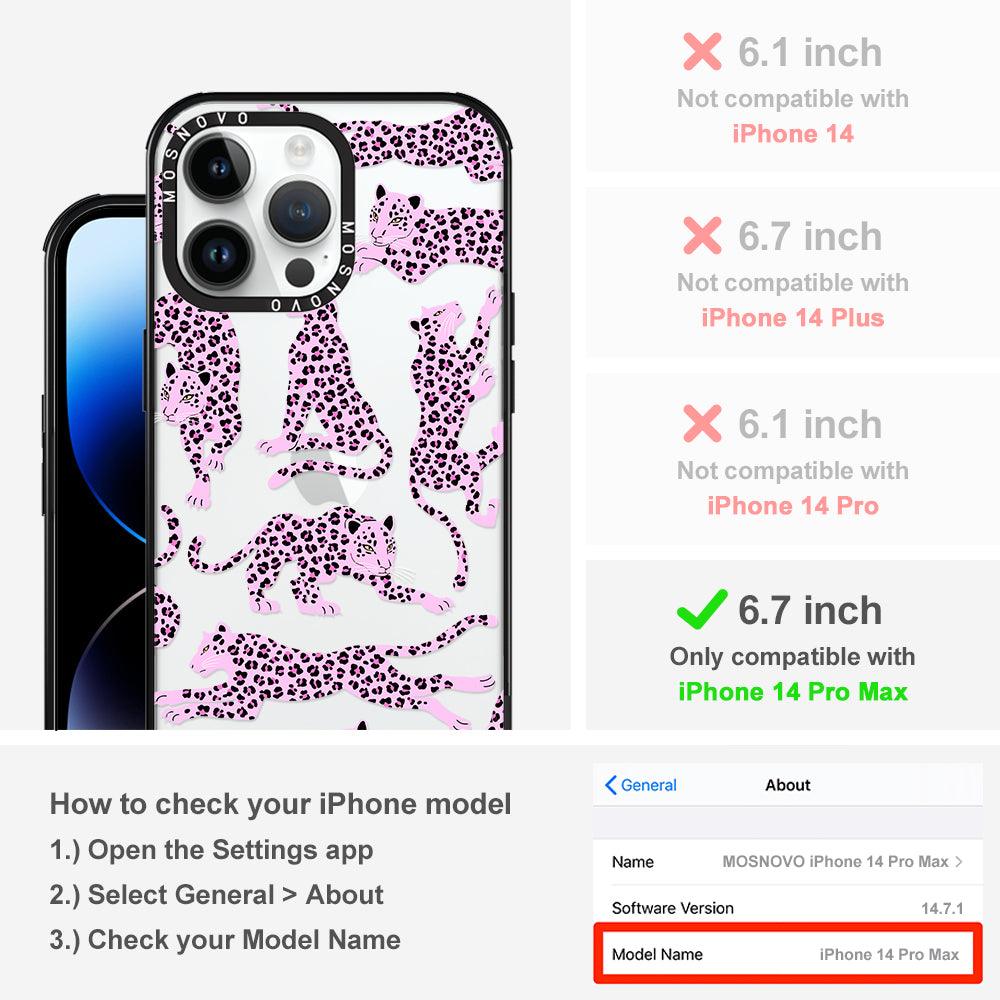Image resolution: width=1000 pixels, height=1000 pixels.
Task: Tap the blue back chevron beside General
Action: pos(610,785)
